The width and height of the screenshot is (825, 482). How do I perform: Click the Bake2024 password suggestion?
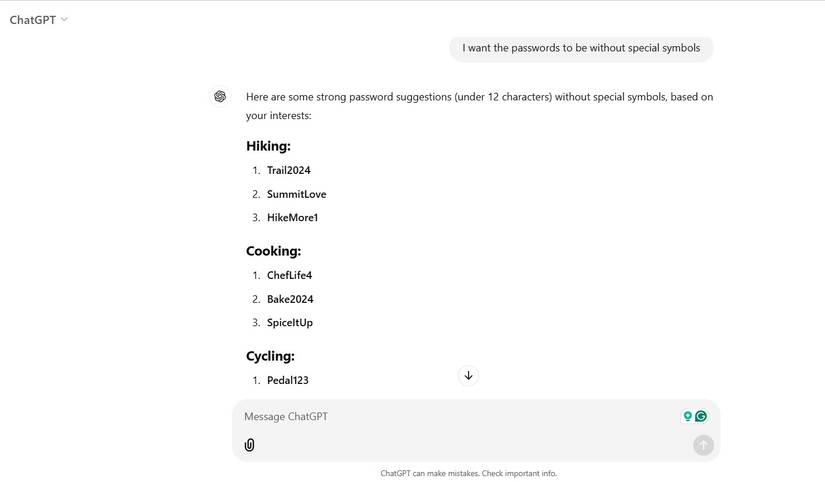[290, 299]
